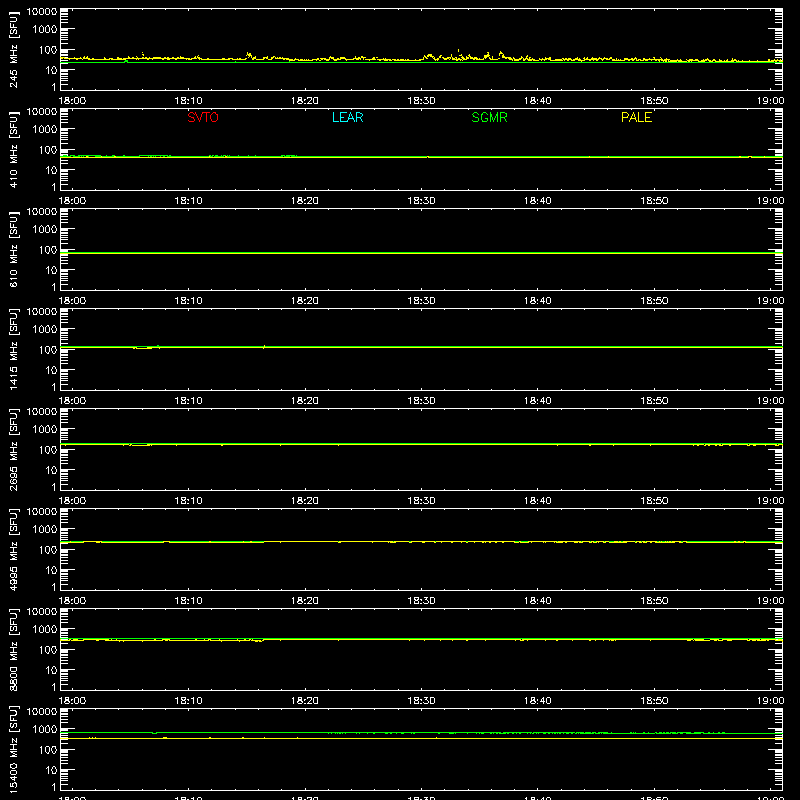Viewport: 800px width, 800px height.
Task: Click 18:00 under the 245 MHz panel
Action: tap(72, 101)
